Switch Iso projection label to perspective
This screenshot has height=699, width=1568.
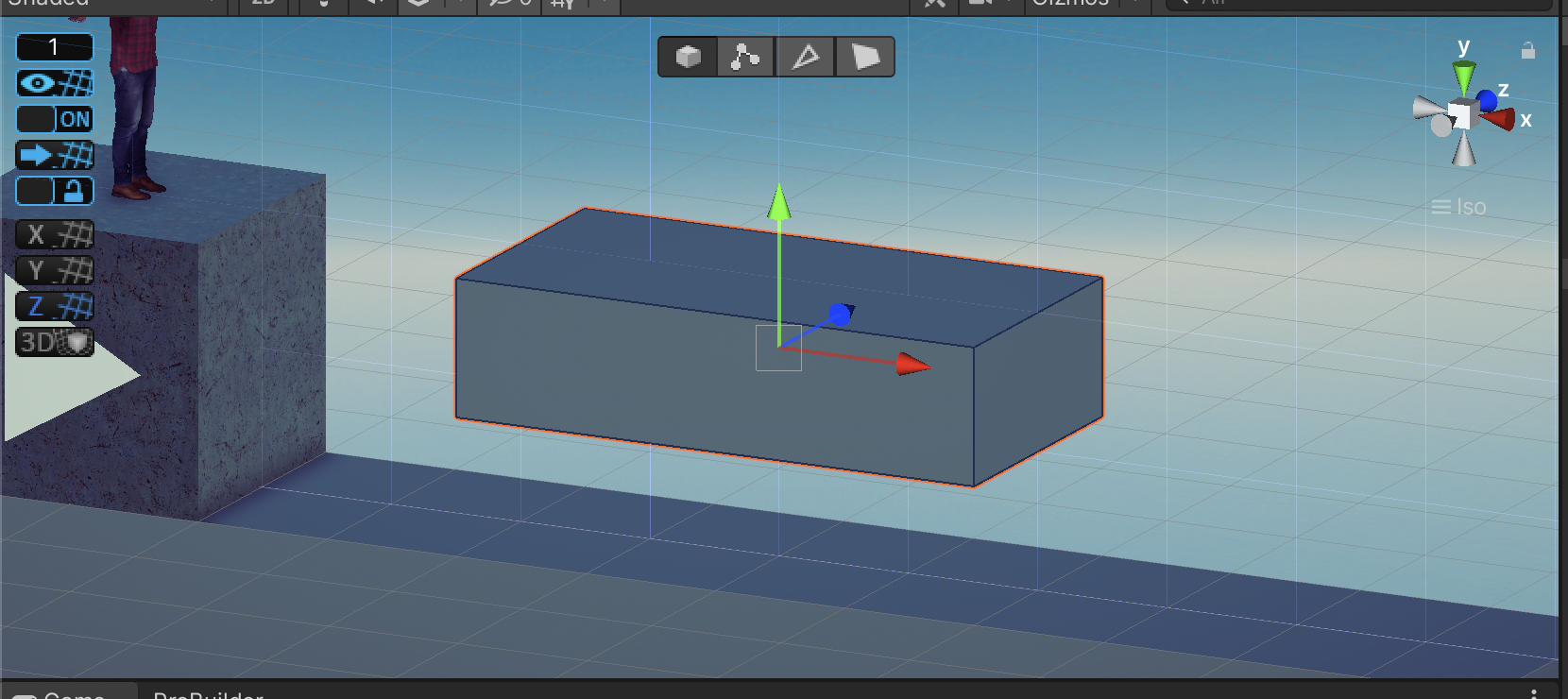1459,207
